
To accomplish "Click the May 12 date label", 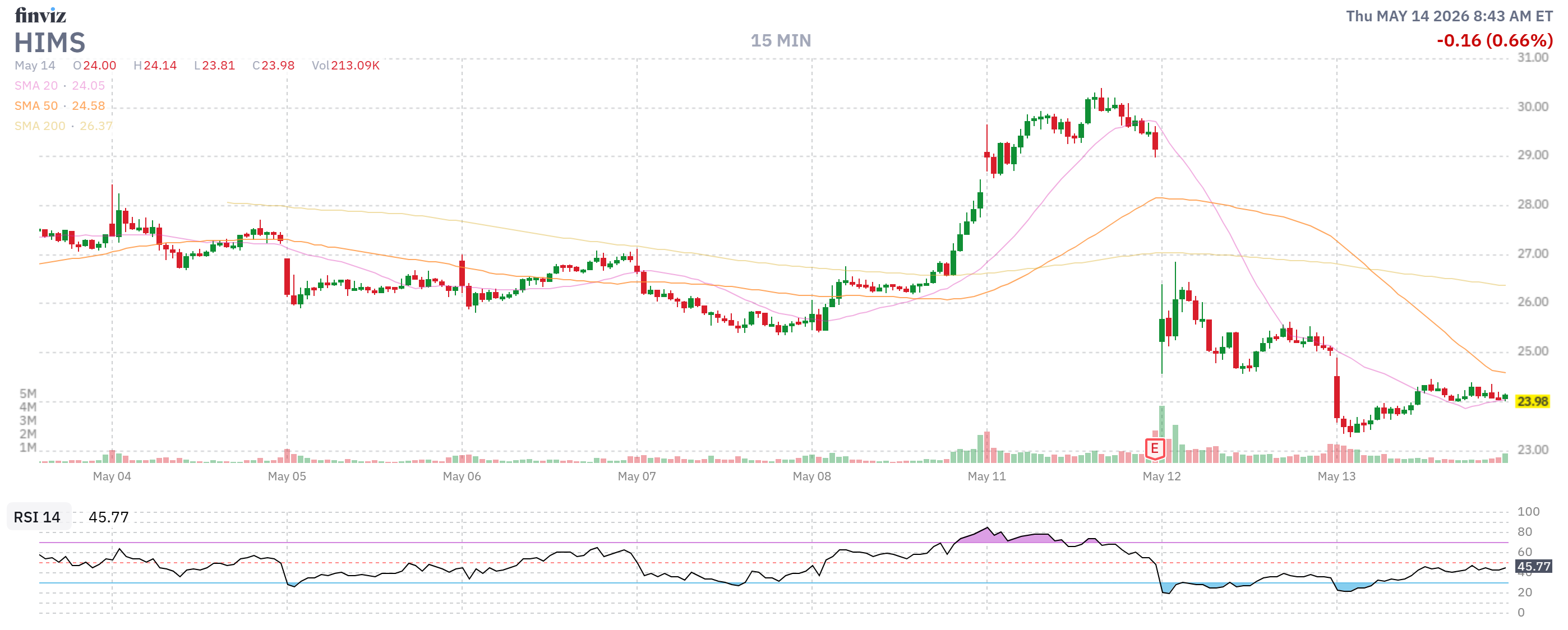I will pyautogui.click(x=1161, y=476).
